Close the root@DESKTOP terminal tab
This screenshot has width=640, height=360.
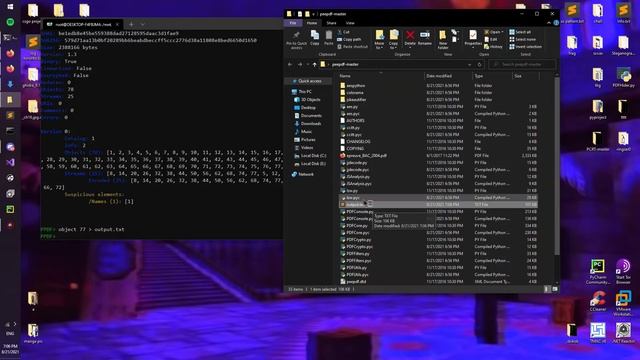tap(117, 24)
